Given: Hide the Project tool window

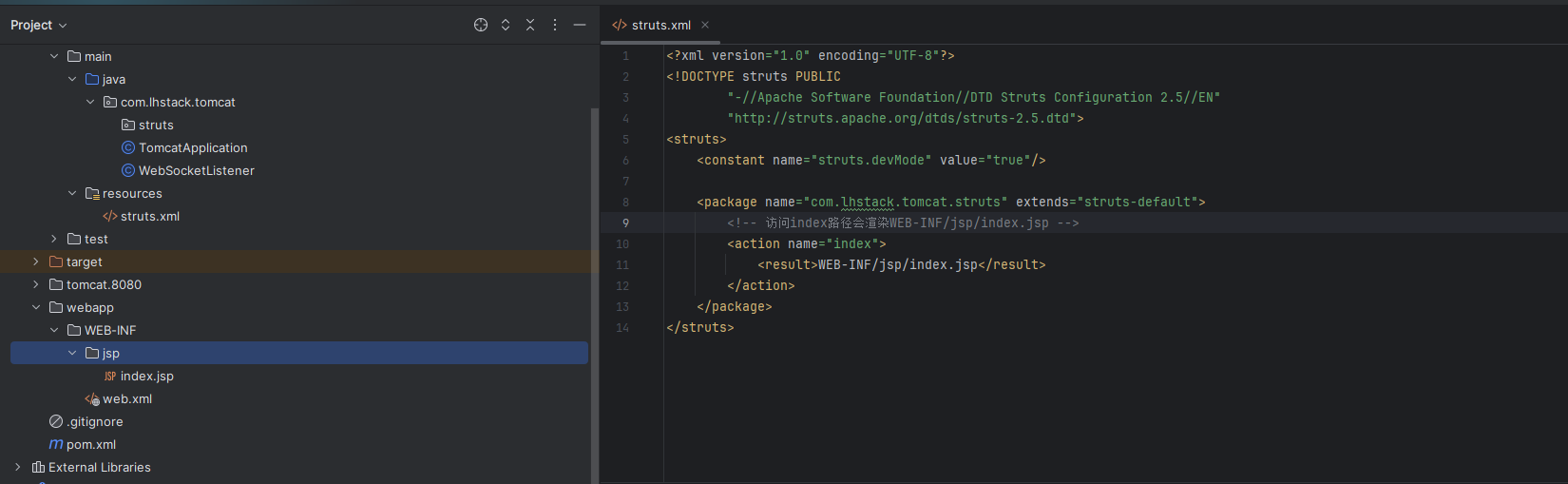Looking at the screenshot, I should [580, 25].
